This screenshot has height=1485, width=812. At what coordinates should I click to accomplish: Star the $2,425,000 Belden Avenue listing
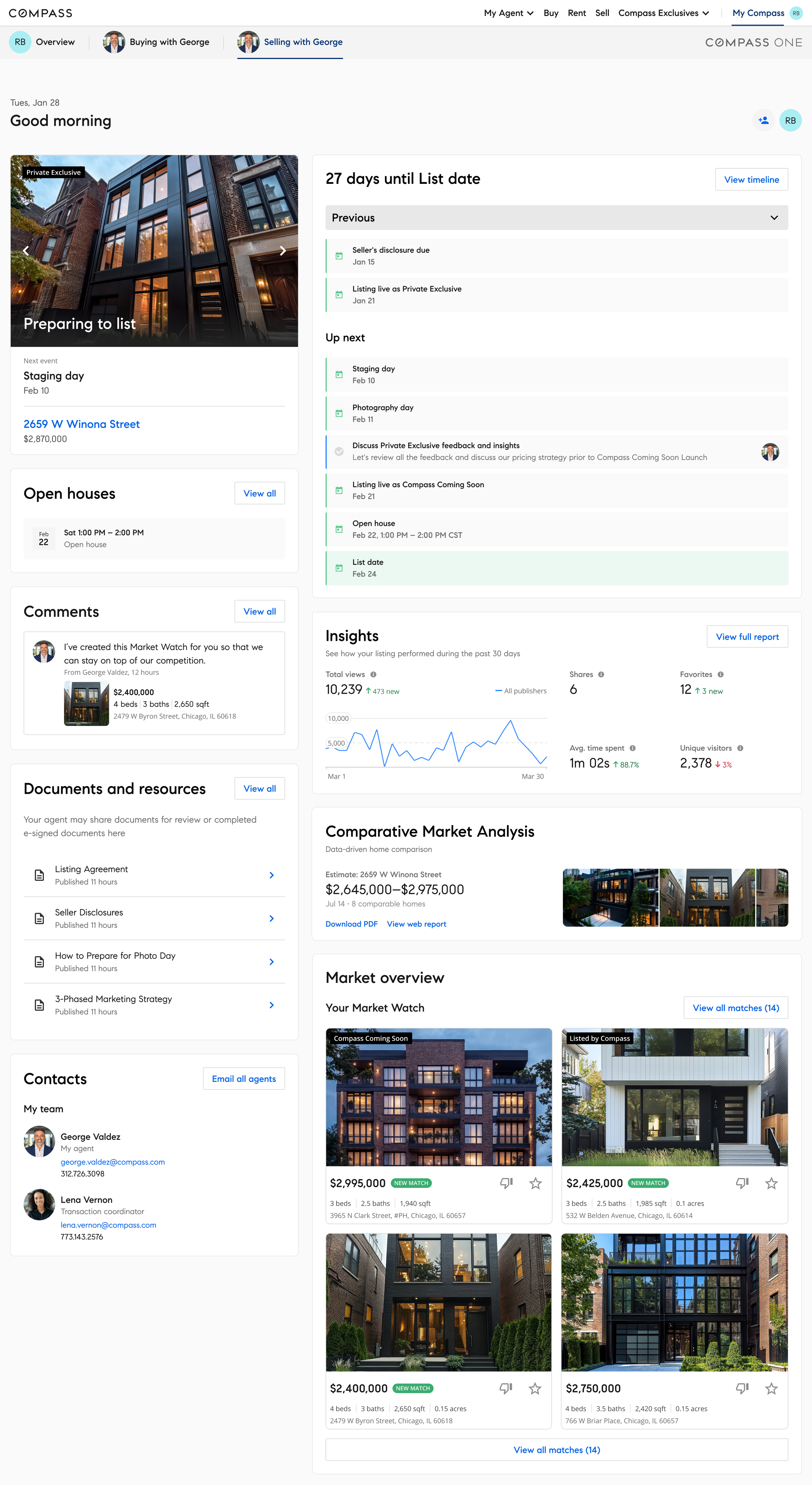tap(771, 1182)
